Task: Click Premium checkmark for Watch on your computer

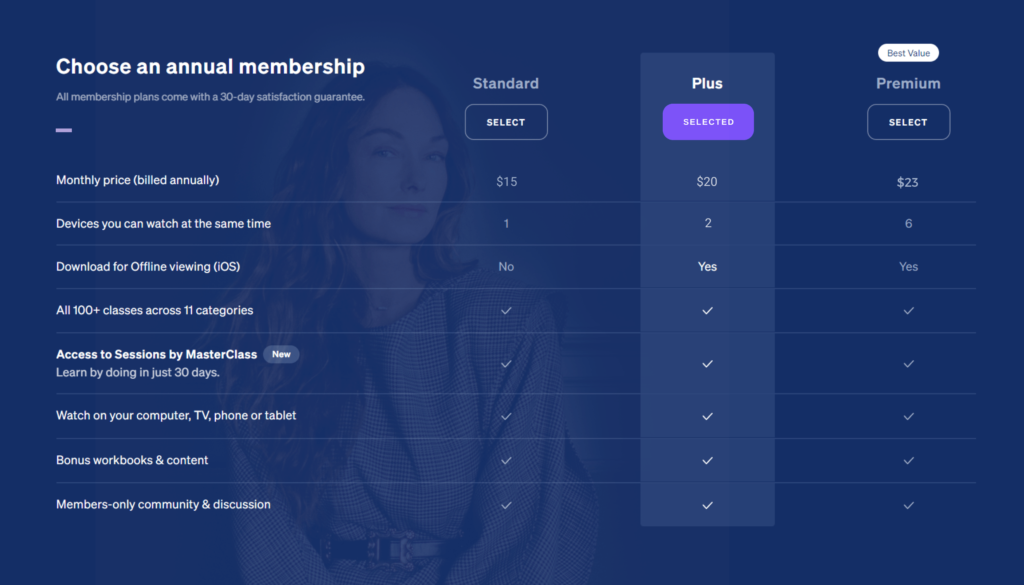Action: 908,416
